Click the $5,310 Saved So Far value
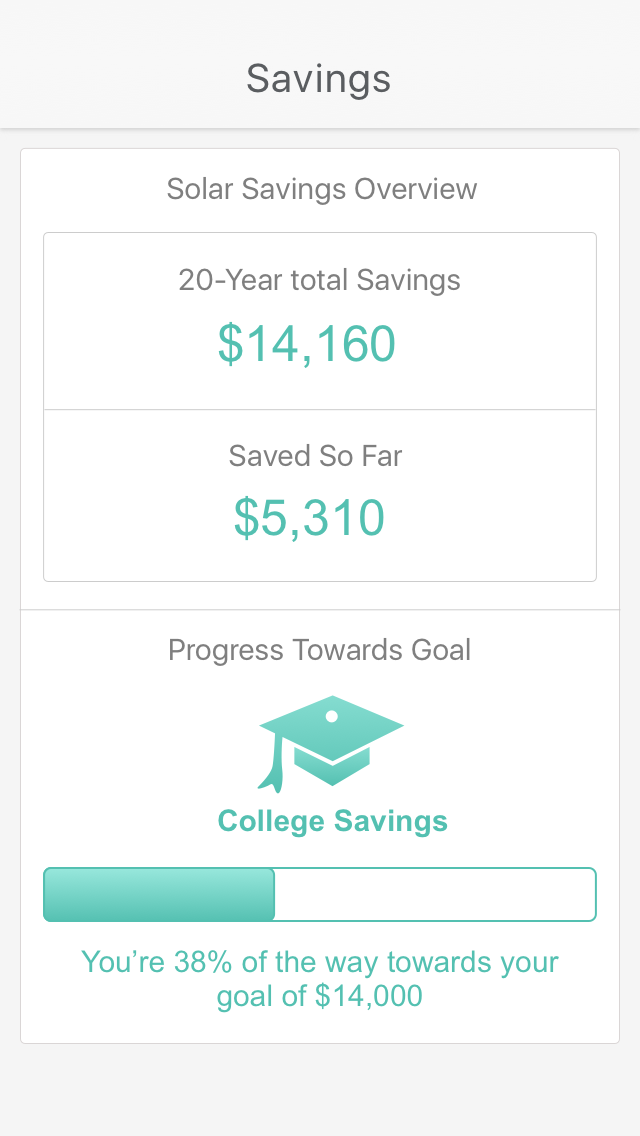Viewport: 640px width, 1136px height. click(x=309, y=517)
